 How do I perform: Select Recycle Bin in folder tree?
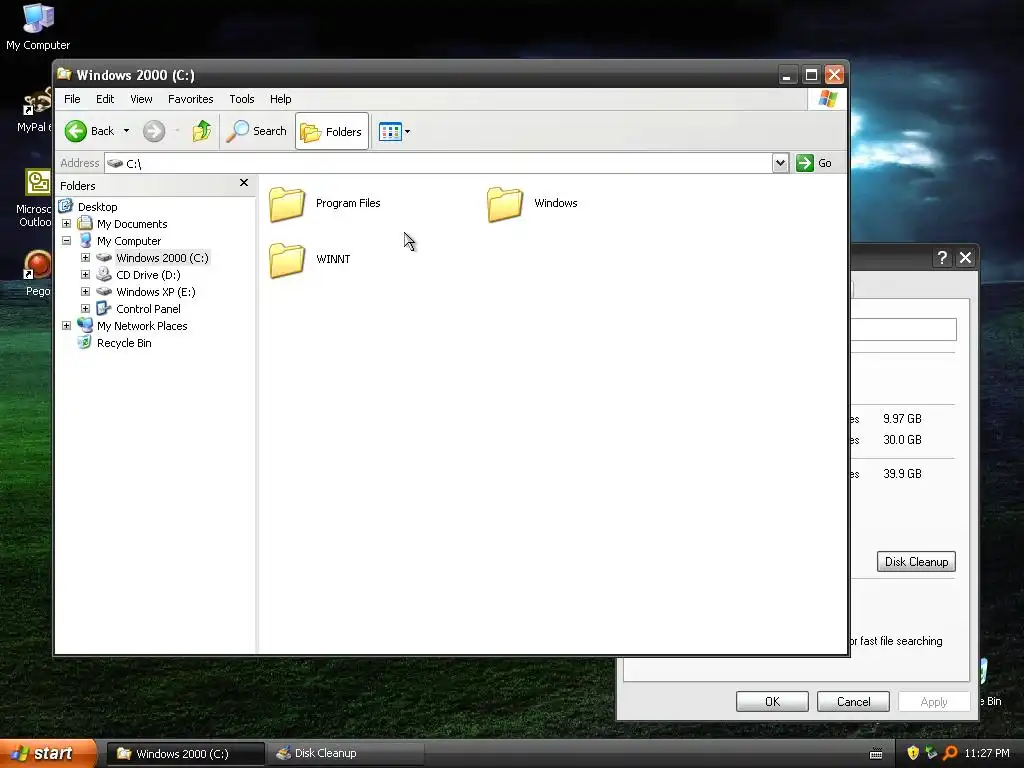tap(123, 343)
